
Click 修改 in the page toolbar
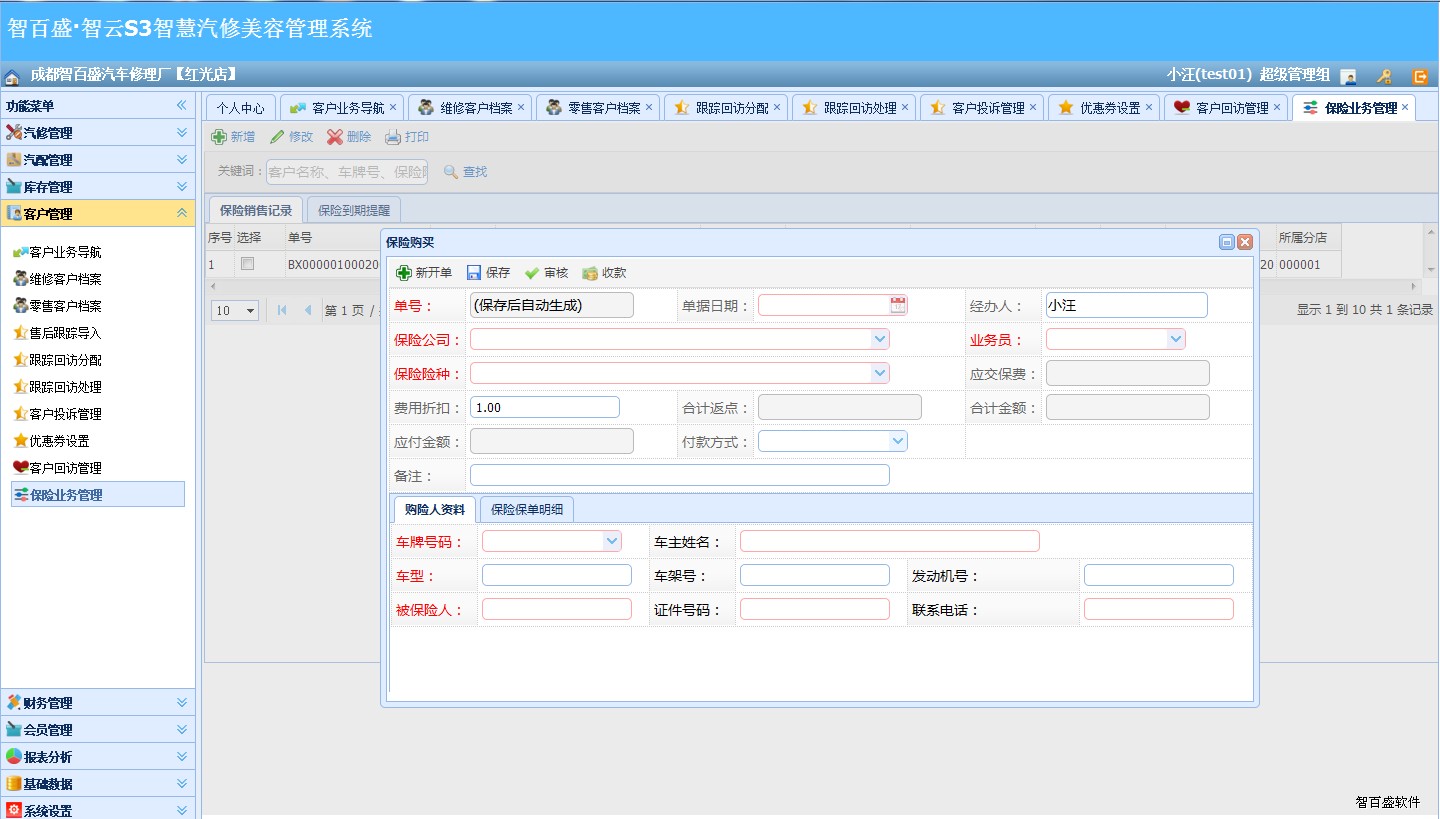(291, 137)
